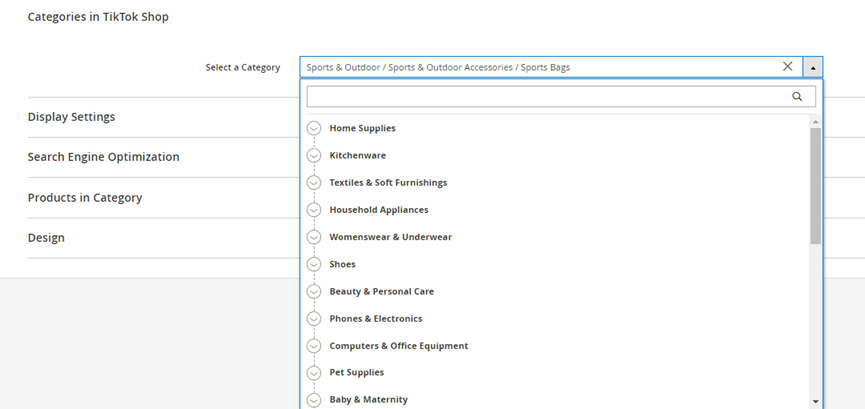Image resolution: width=865 pixels, height=409 pixels.
Task: Expand Phones & Electronics chevron icon
Action: 314,319
